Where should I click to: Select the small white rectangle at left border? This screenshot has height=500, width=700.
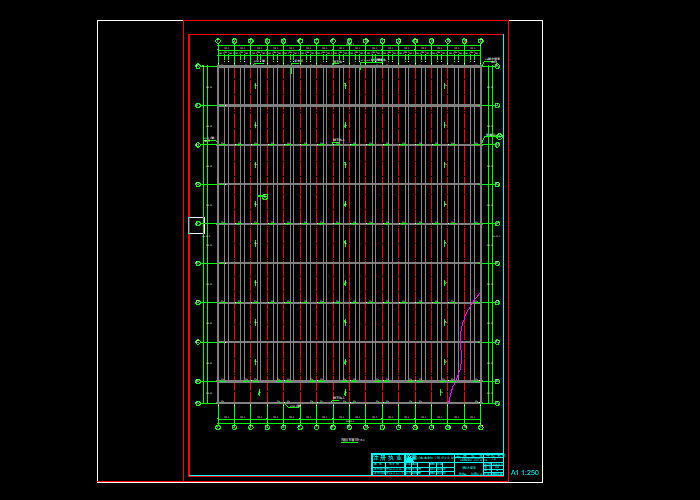[196, 225]
